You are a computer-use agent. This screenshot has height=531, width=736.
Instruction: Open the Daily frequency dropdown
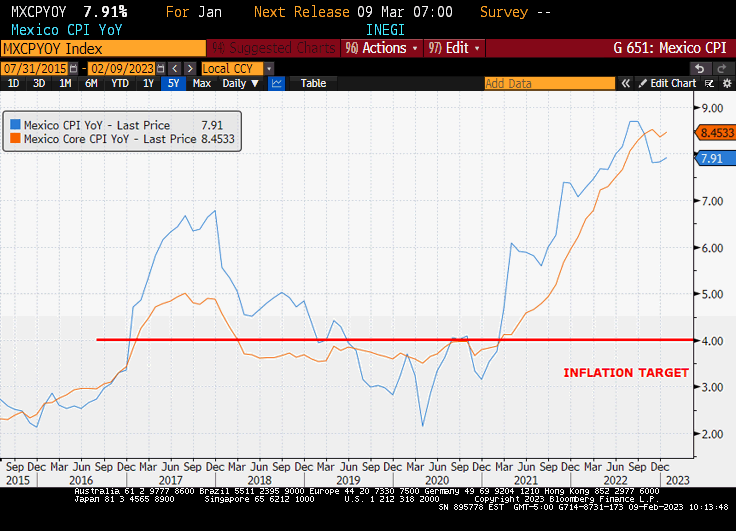point(238,84)
